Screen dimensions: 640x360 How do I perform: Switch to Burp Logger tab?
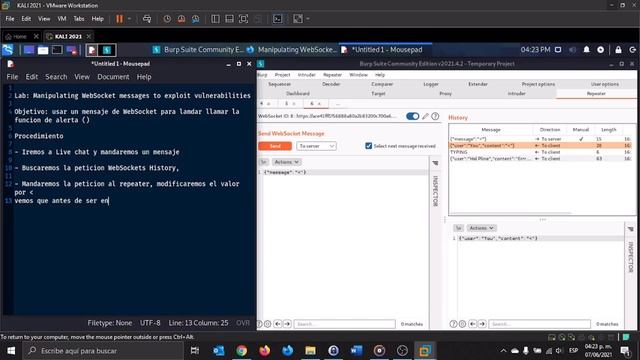coord(431,84)
